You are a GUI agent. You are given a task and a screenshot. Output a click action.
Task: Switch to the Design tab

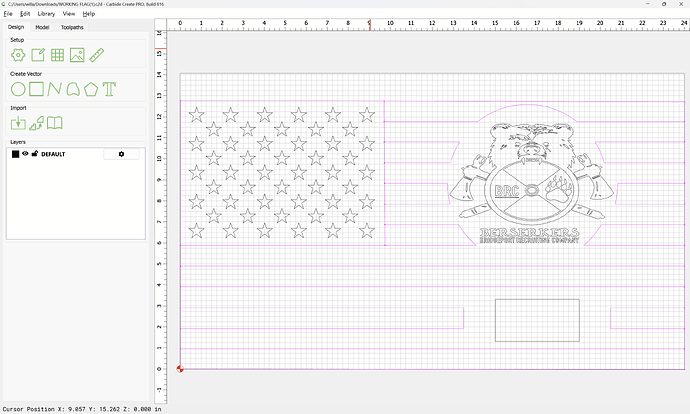pyautogui.click(x=16, y=27)
